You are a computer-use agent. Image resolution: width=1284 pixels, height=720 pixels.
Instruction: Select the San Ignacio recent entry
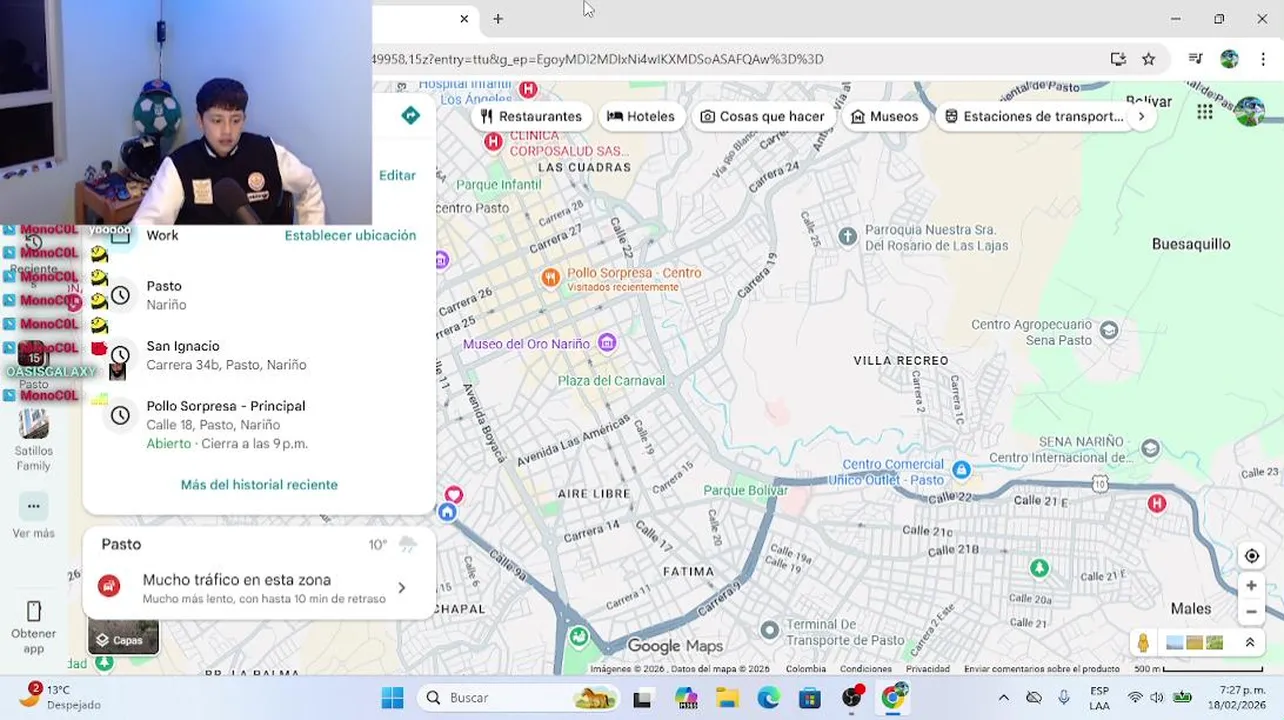260,355
